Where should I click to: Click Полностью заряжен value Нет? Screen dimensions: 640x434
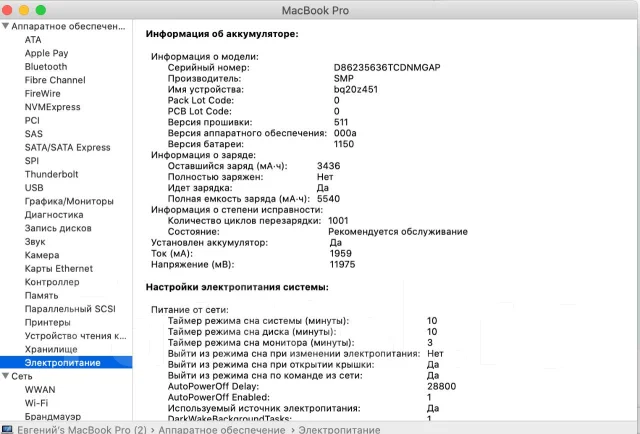(x=325, y=177)
